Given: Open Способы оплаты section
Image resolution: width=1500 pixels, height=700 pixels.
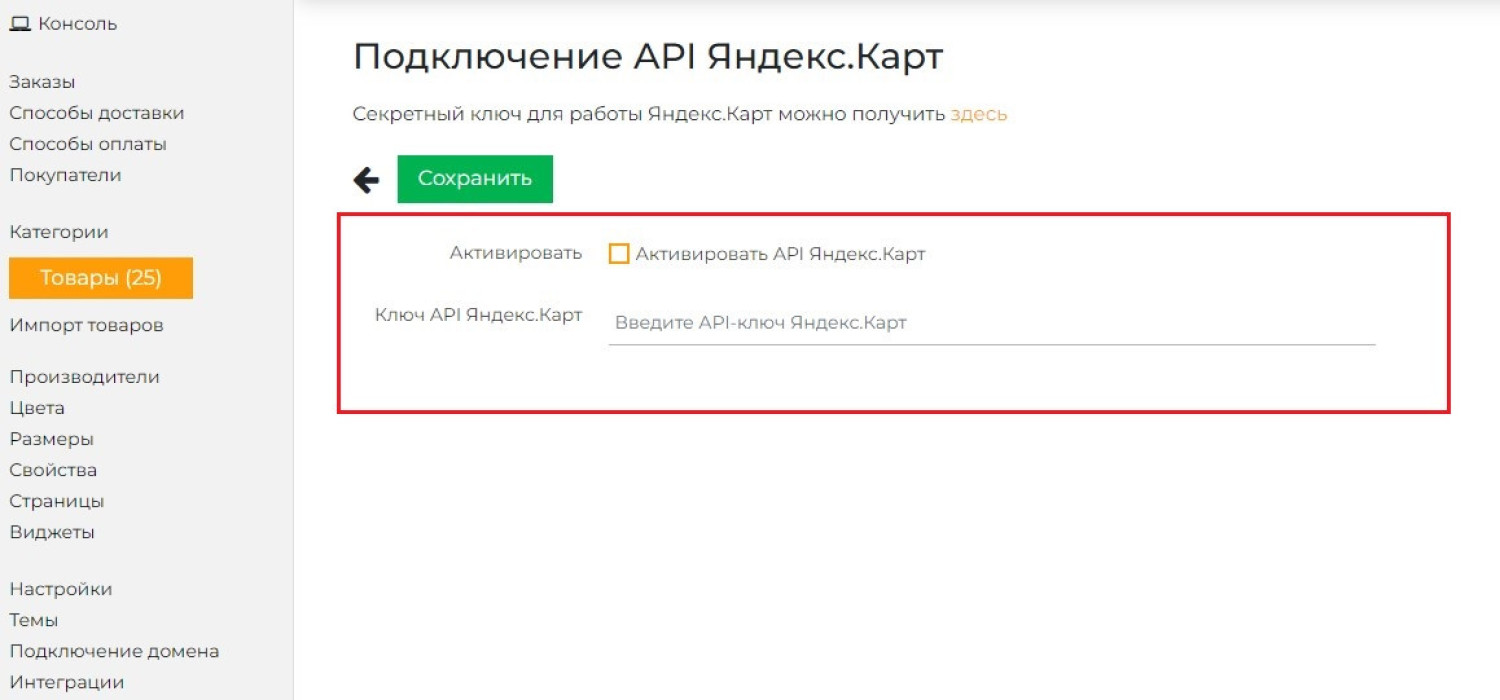Looking at the screenshot, I should point(88,144).
